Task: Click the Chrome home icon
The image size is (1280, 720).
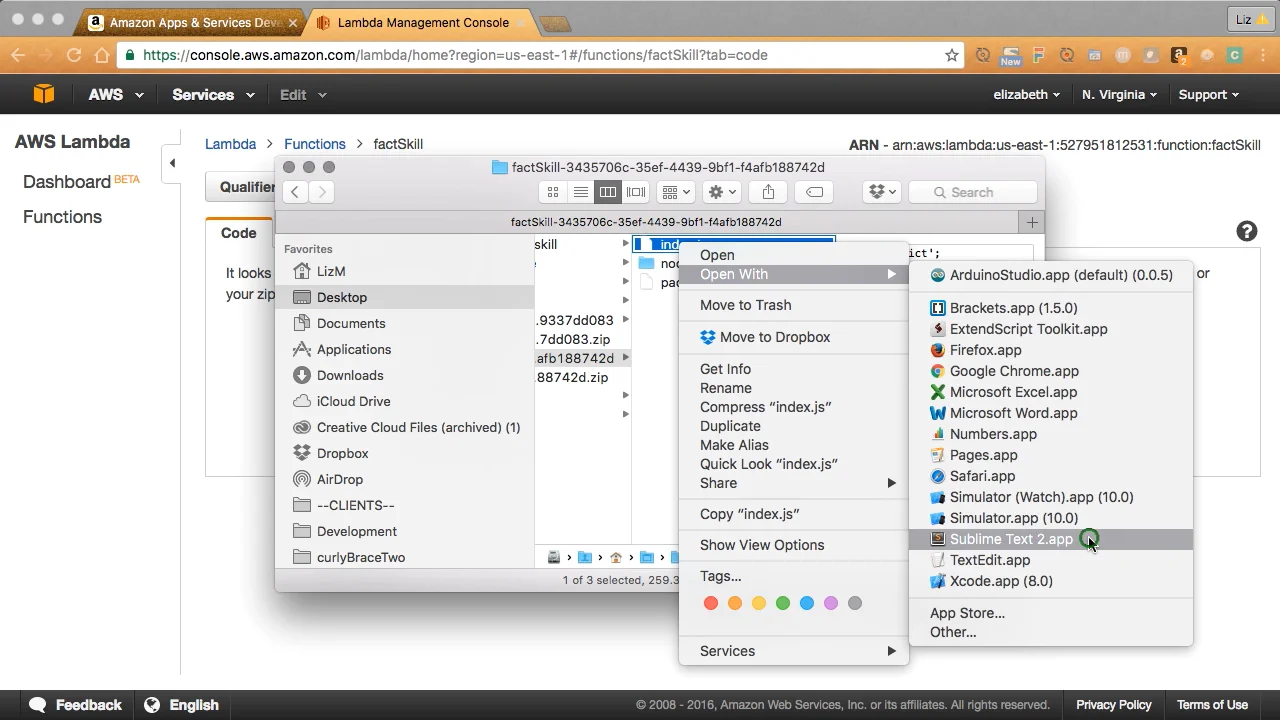Action: pos(101,55)
